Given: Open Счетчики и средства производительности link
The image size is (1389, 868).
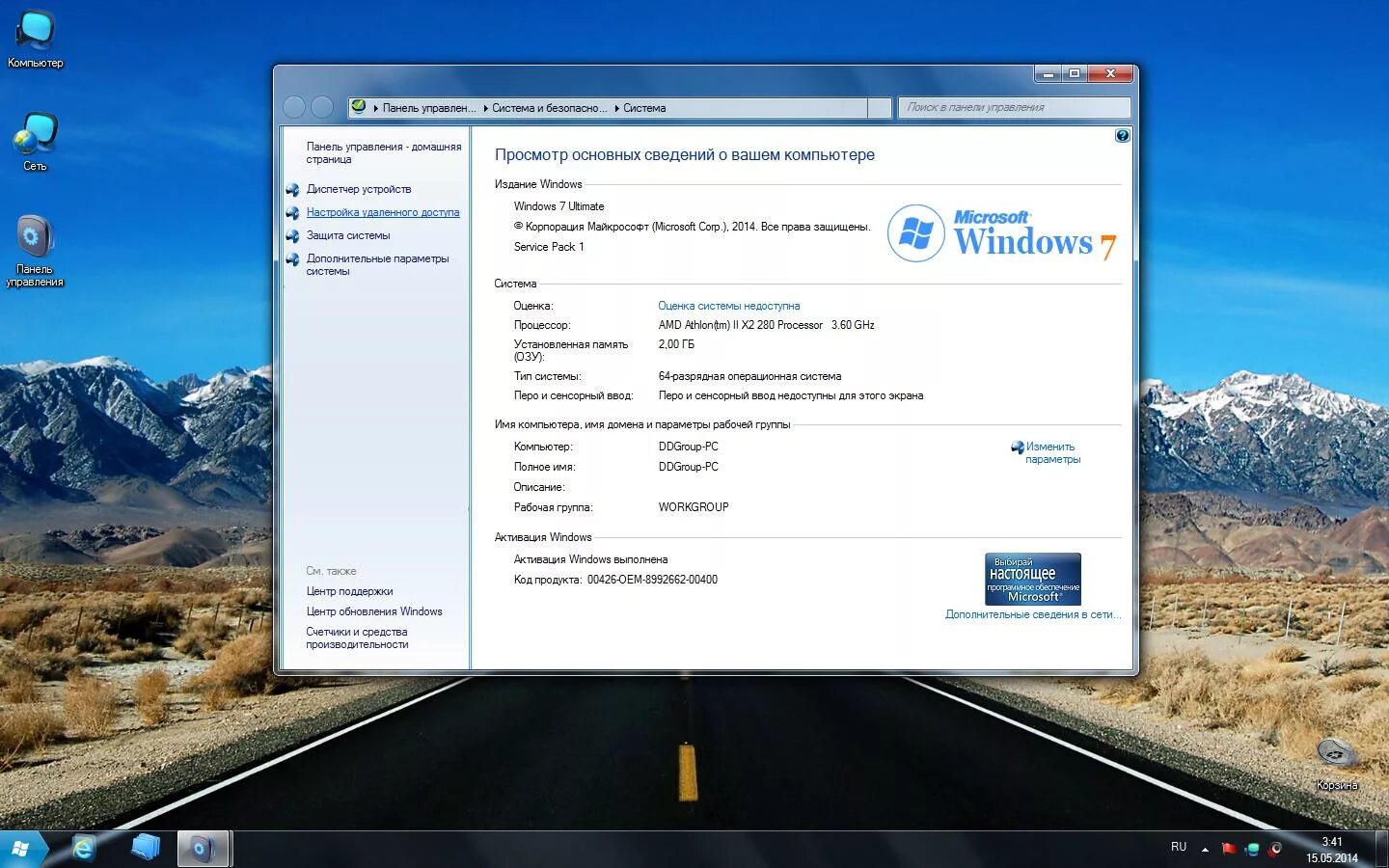Looking at the screenshot, I should (x=357, y=637).
